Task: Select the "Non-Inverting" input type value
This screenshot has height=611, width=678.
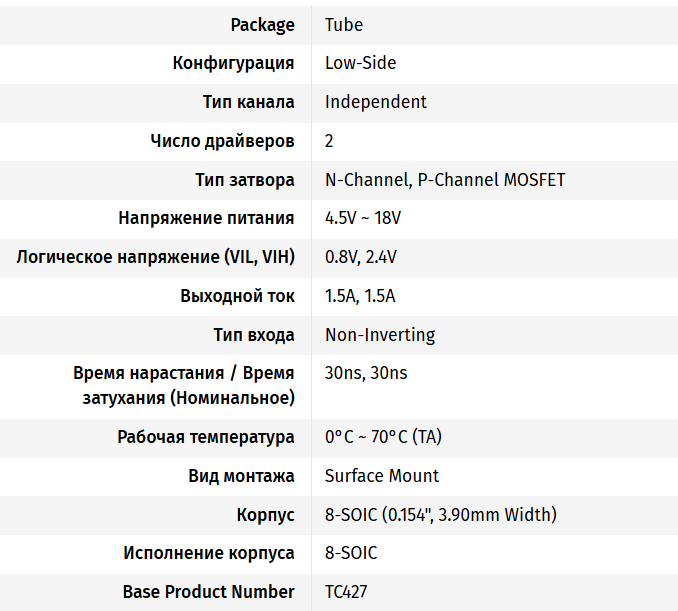Action: point(380,335)
